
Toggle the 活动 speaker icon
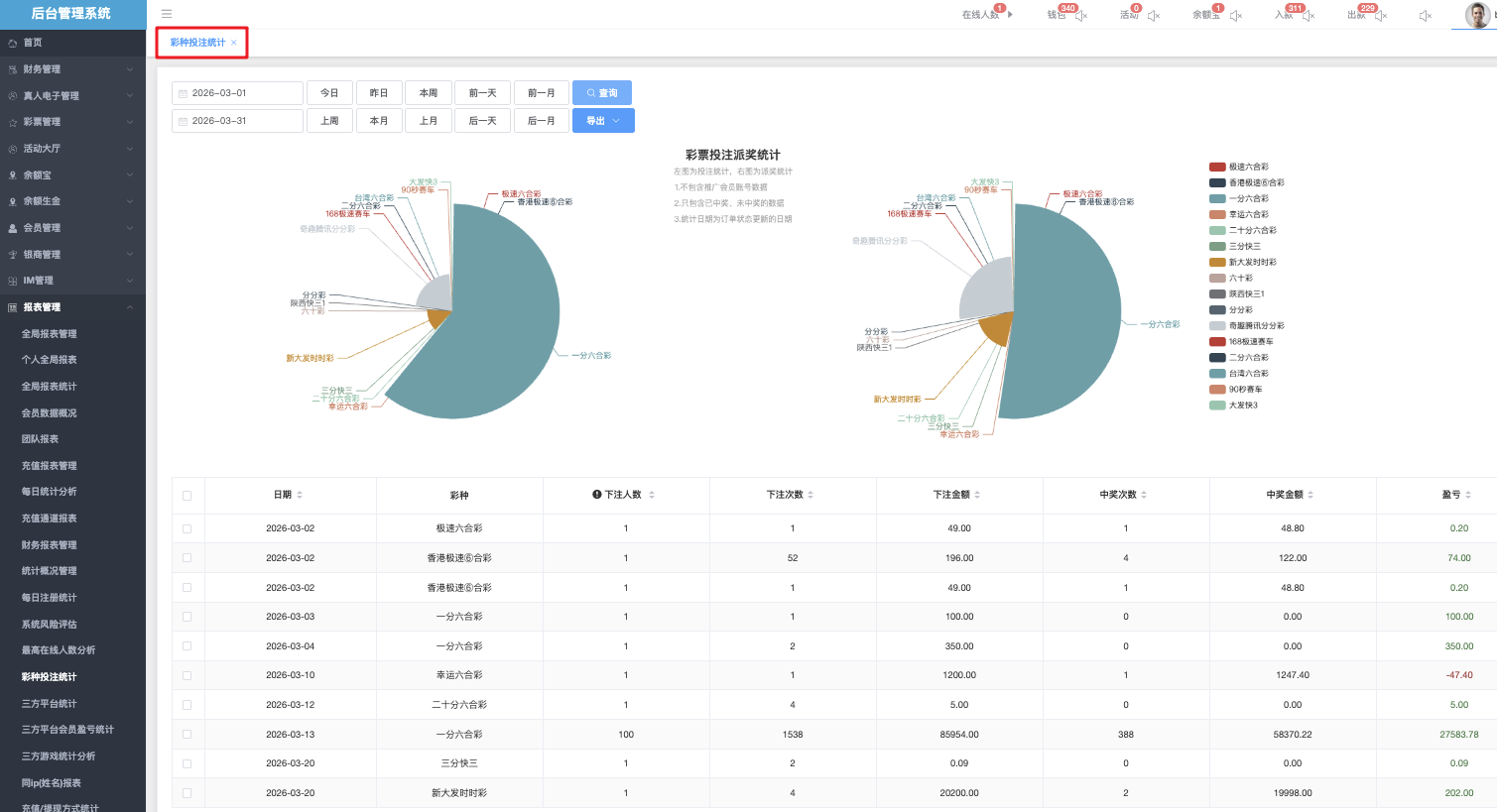click(x=1154, y=16)
